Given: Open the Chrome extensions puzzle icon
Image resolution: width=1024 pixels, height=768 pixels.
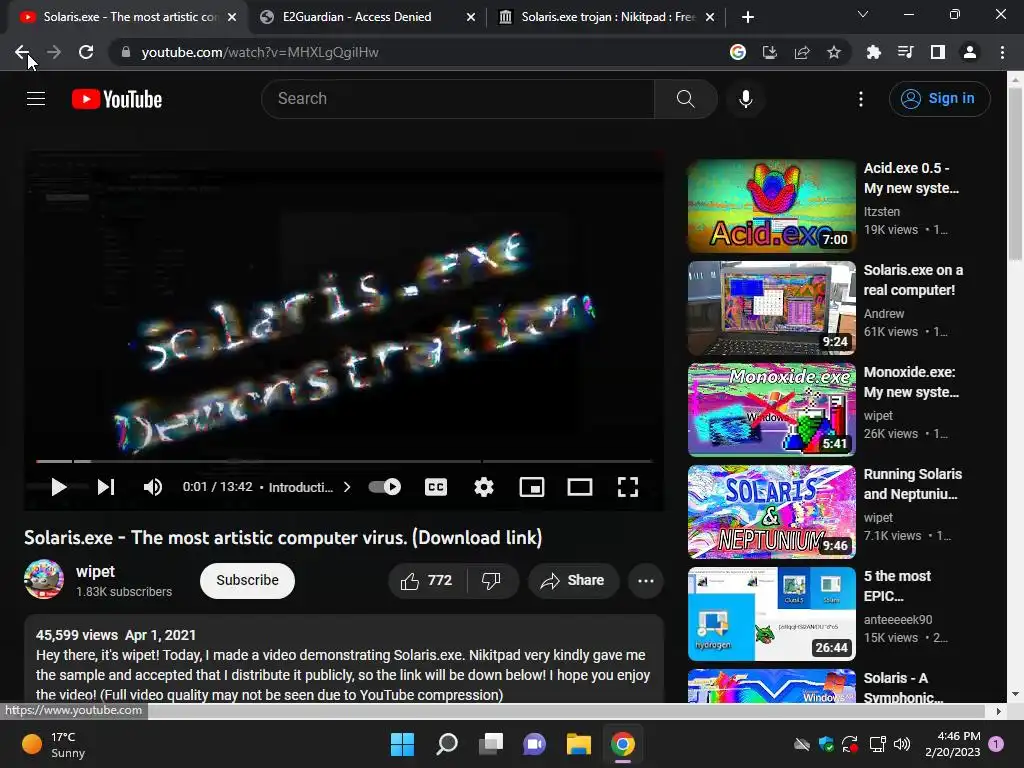Looking at the screenshot, I should 873,52.
